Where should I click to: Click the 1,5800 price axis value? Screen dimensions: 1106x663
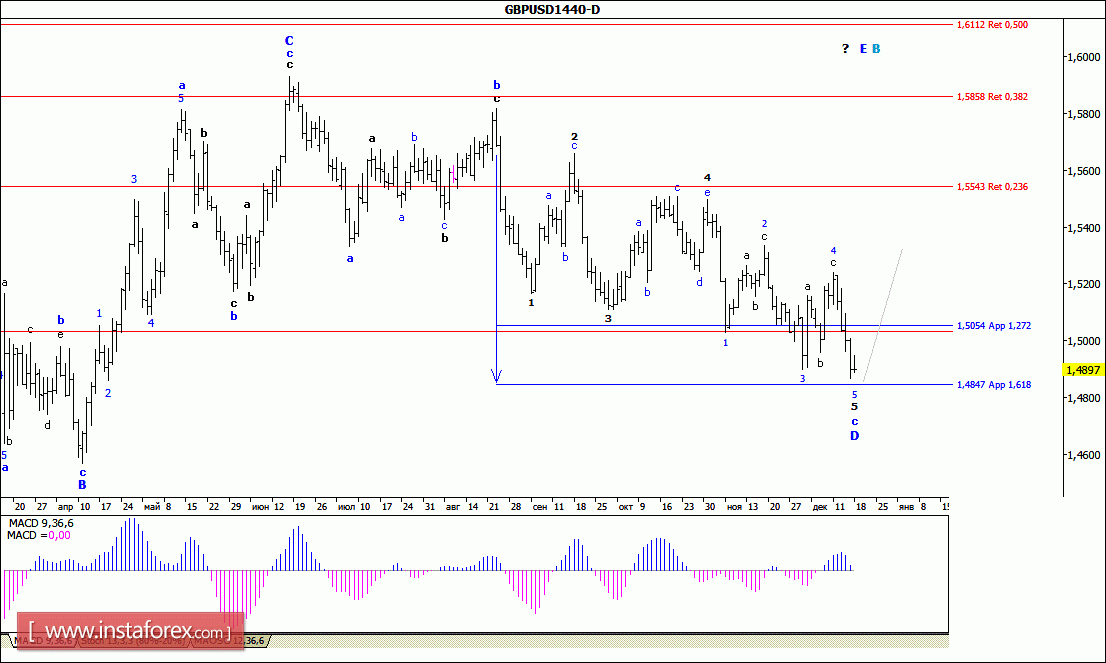[x=1084, y=114]
